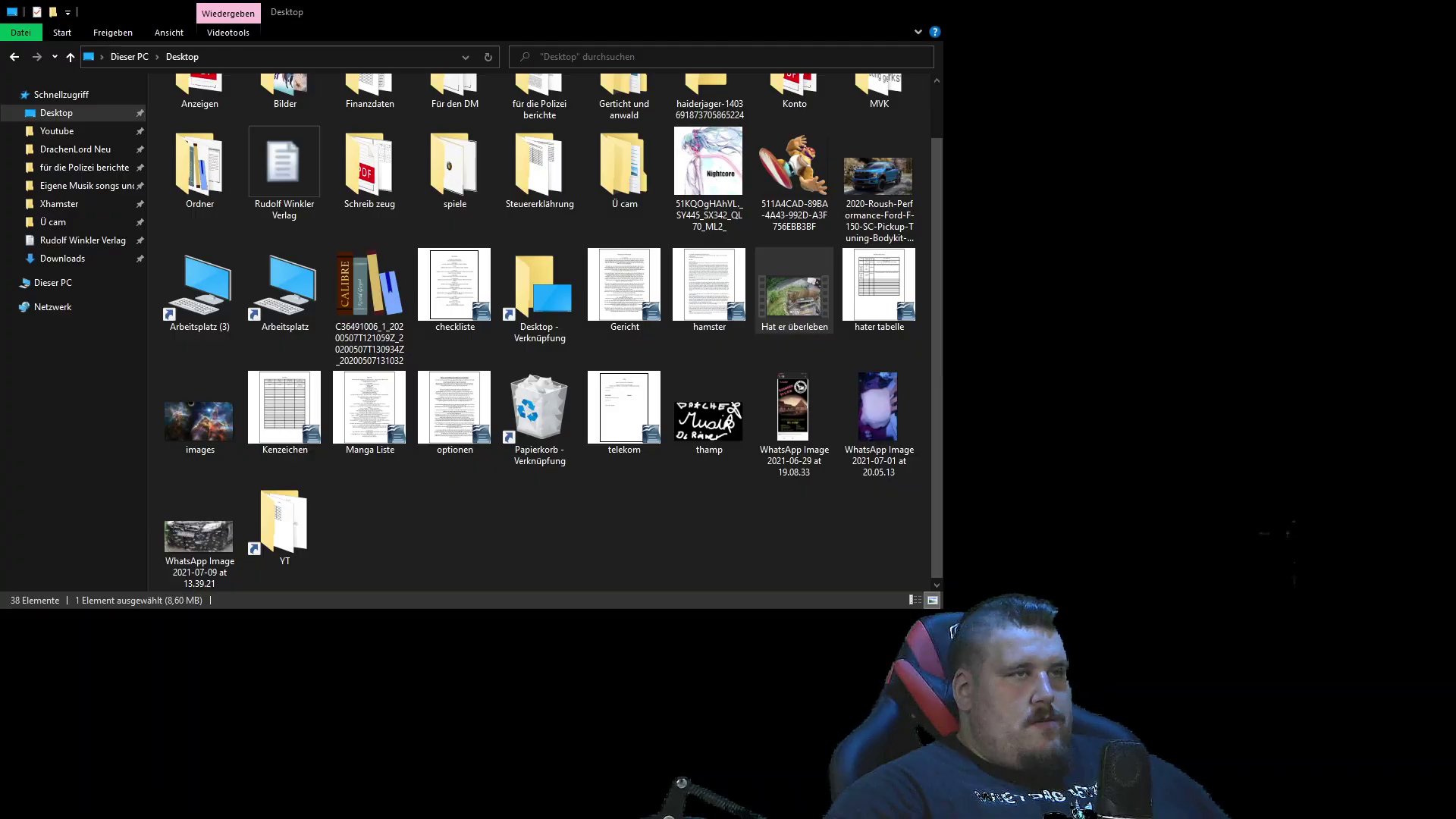This screenshot has height=819, width=1456.
Task: Click the Properties icon in title bar
Action: click(x=36, y=12)
